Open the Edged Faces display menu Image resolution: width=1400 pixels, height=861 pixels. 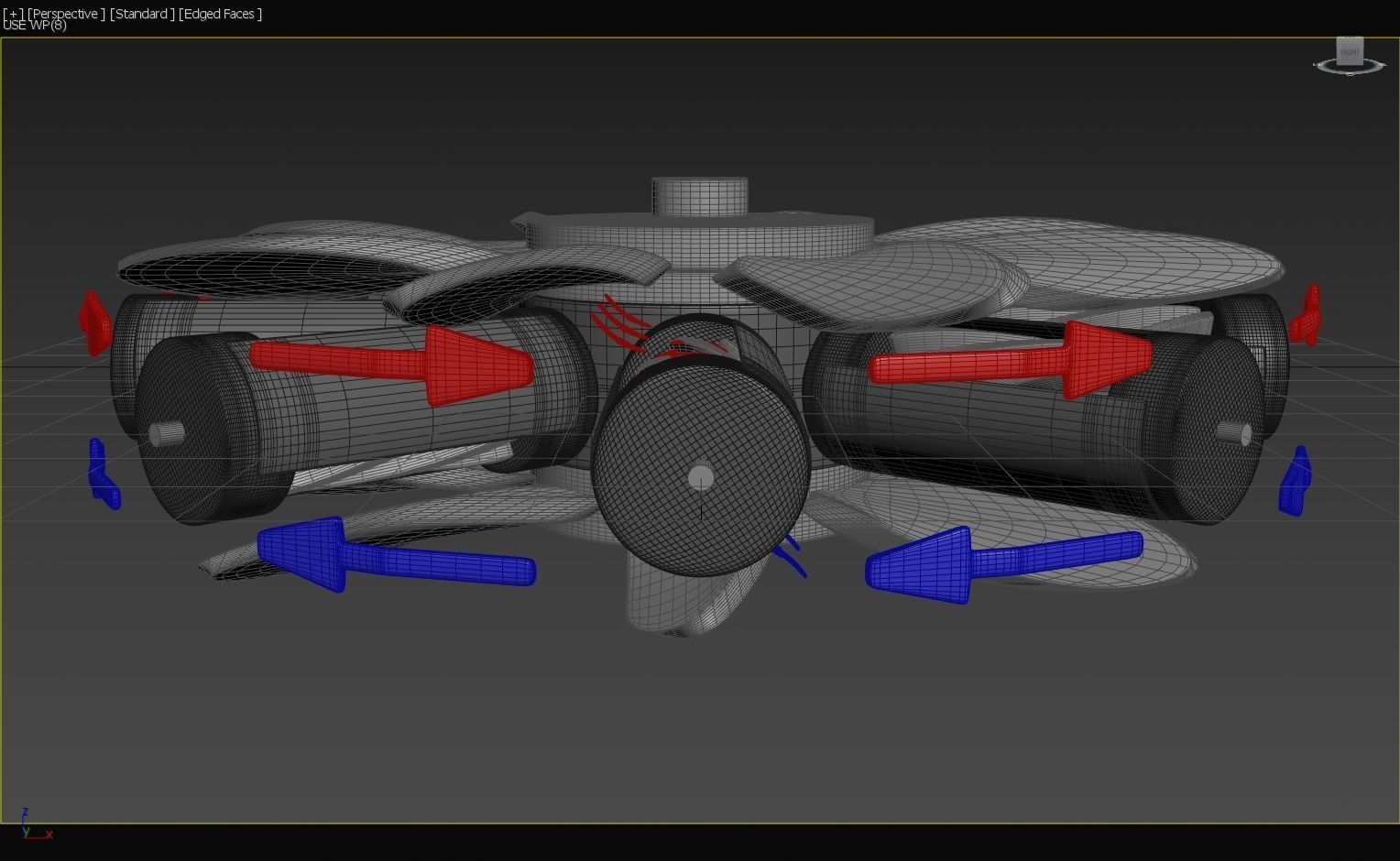pos(221,14)
